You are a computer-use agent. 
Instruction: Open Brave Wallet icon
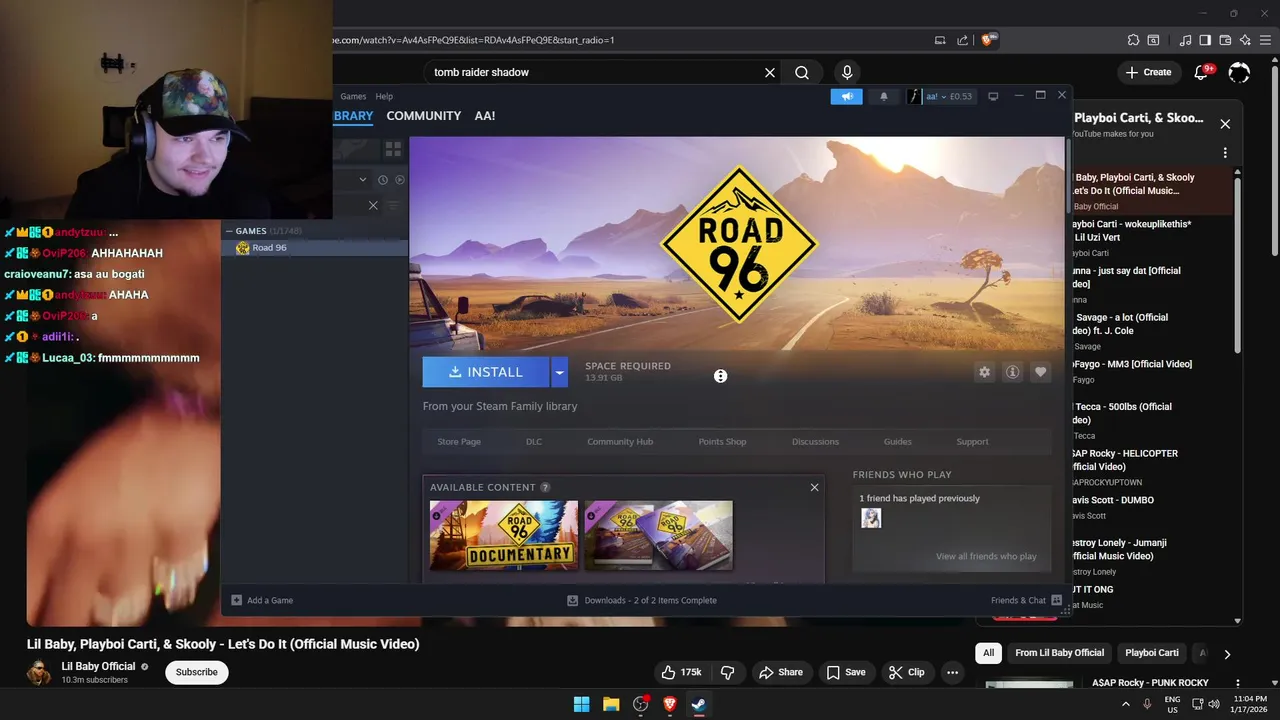click(1225, 40)
